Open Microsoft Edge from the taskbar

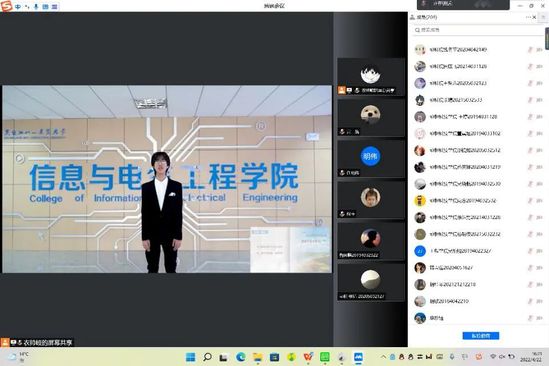[241, 357]
